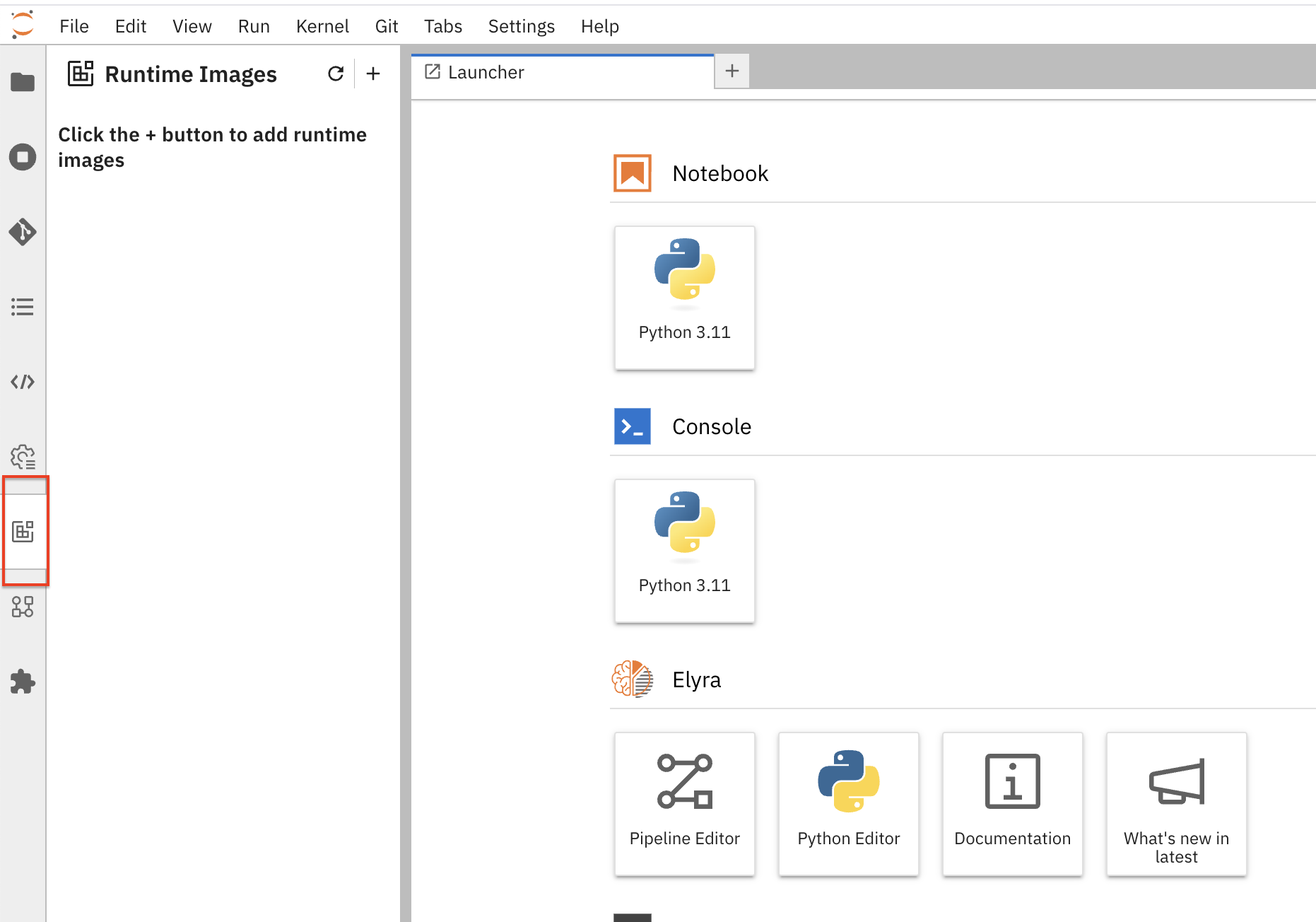
Task: Open a new launcher tab with plus
Action: click(732, 71)
